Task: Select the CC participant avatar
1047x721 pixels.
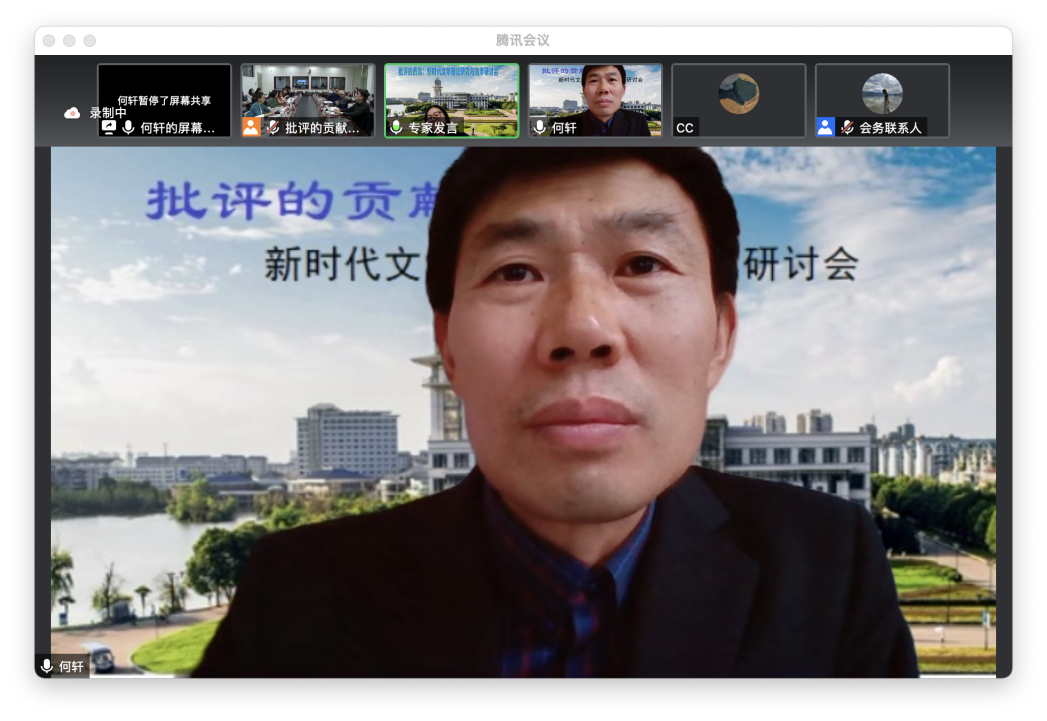Action: 738,93
